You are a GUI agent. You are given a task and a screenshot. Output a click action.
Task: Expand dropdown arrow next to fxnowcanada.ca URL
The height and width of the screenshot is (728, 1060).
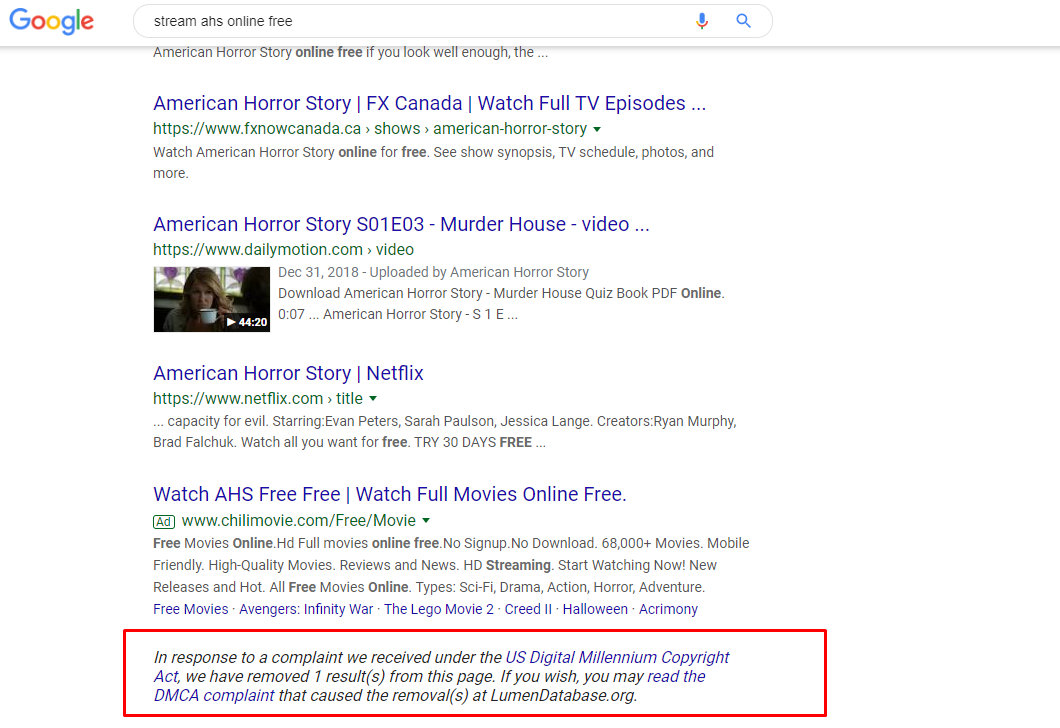pos(597,129)
